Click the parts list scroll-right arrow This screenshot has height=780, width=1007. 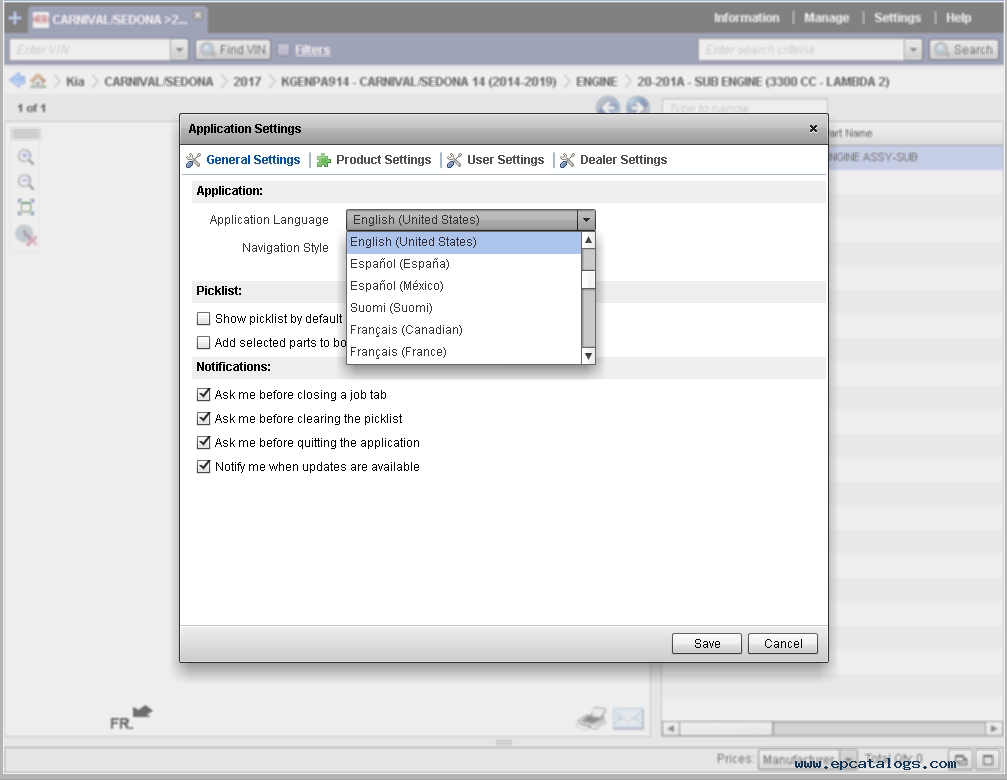tap(994, 729)
